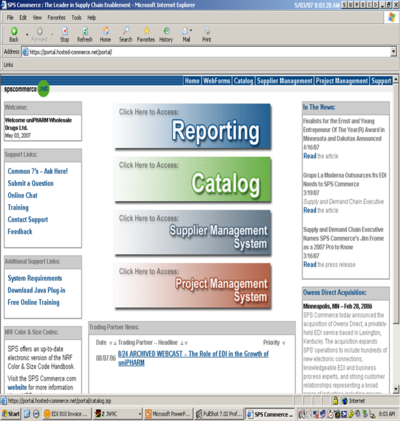The image size is (400, 421).
Task: Open 8/24 Archived Webcast headline link
Action: [193, 358]
